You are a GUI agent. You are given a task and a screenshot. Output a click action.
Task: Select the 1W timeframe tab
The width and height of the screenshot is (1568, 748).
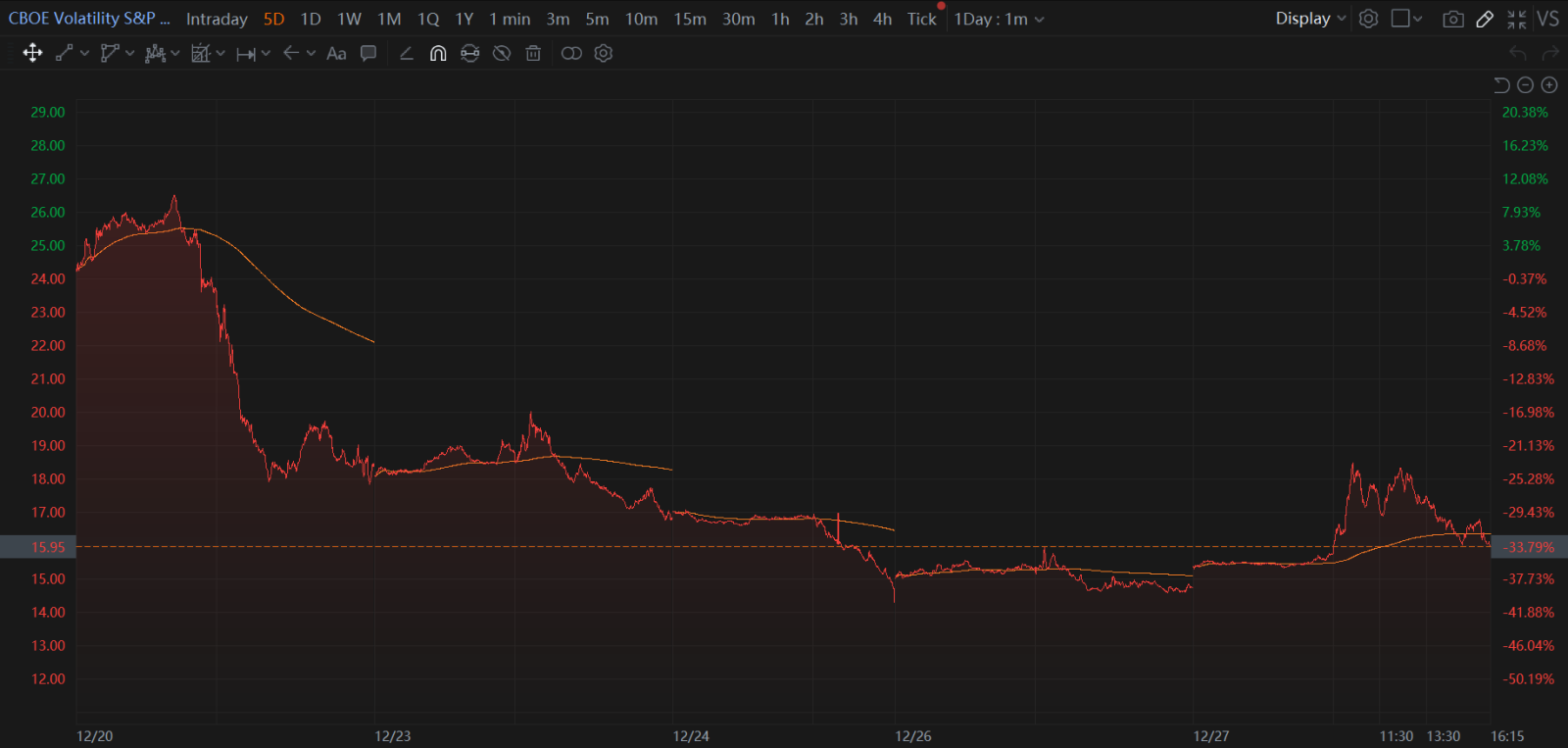coord(349,19)
